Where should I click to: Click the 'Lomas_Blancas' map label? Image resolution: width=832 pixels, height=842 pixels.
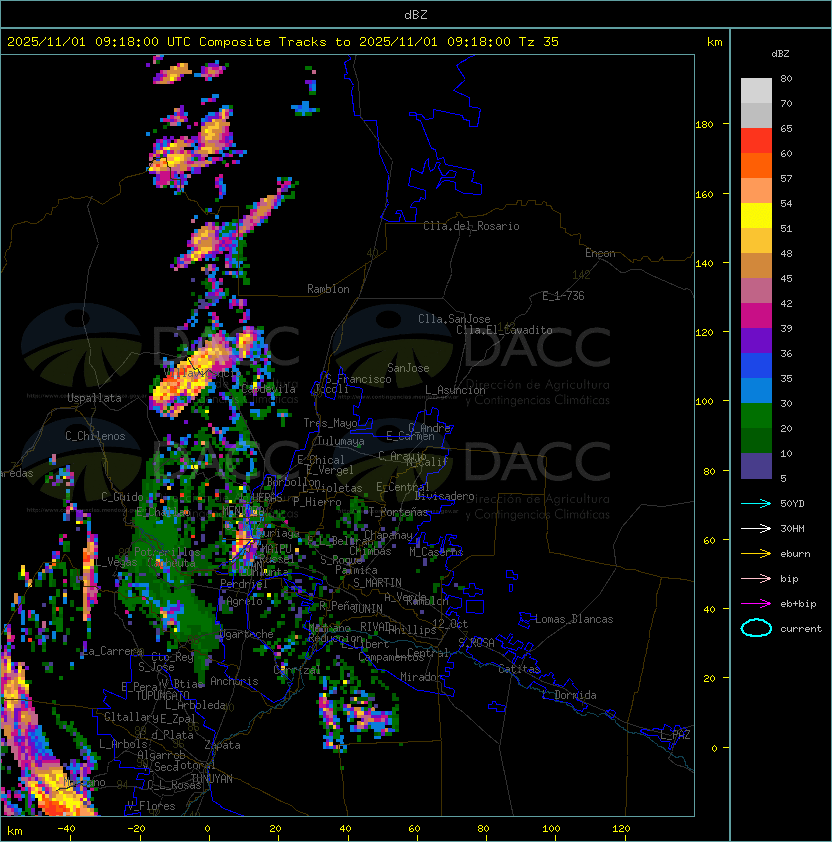click(574, 619)
